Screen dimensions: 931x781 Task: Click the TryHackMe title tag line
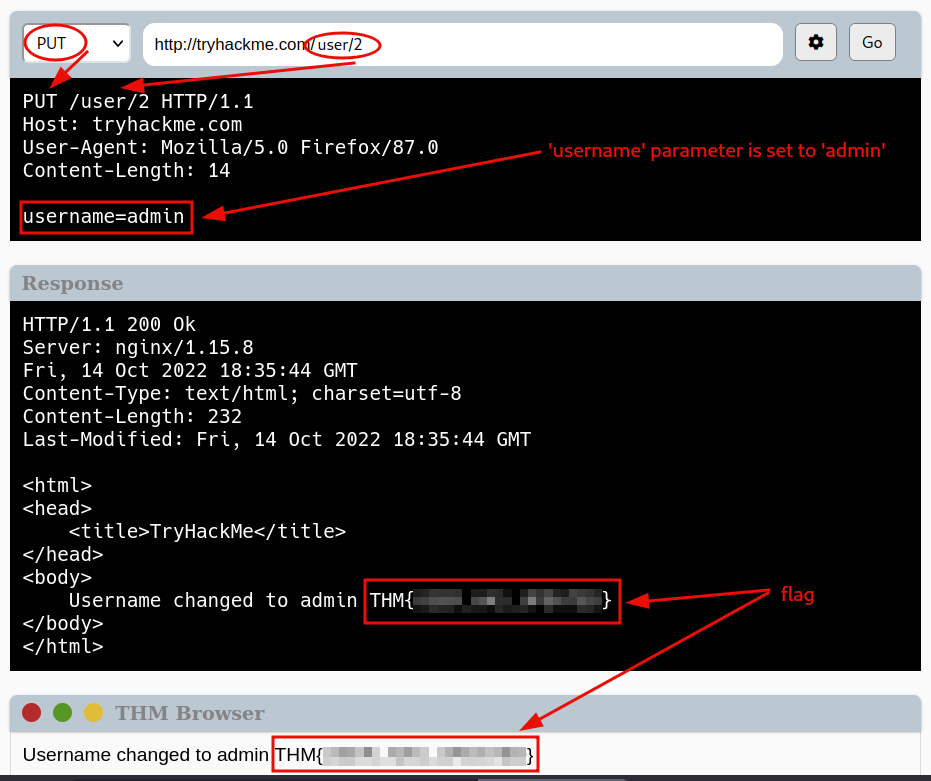click(x=207, y=531)
